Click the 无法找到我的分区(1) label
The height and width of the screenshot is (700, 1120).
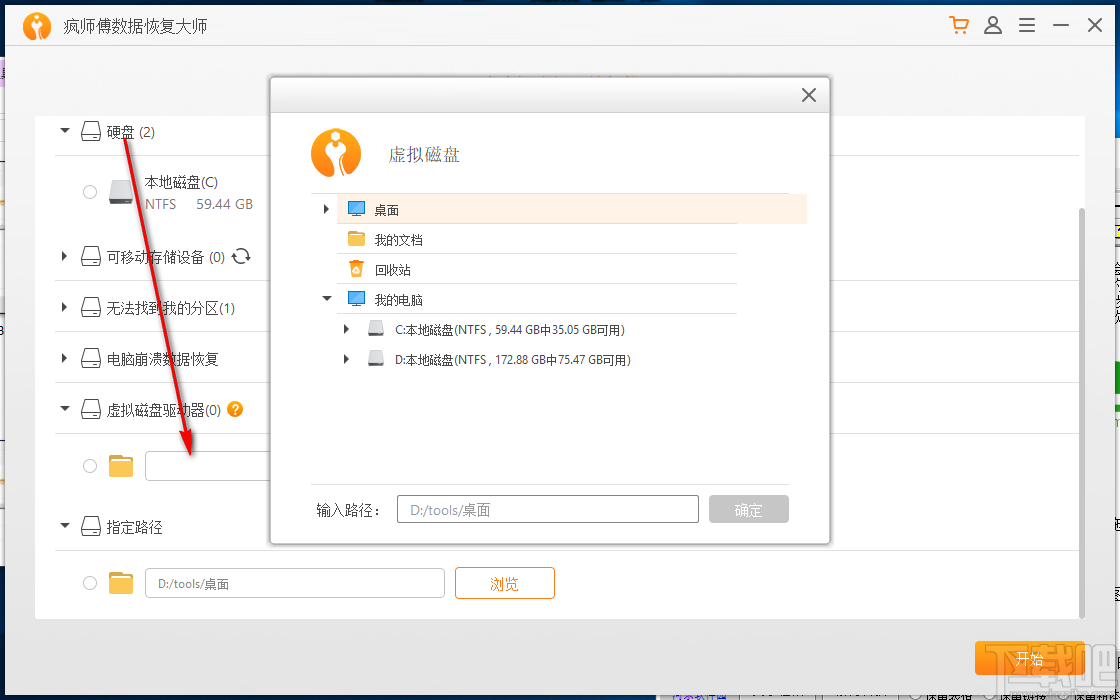click(x=171, y=308)
